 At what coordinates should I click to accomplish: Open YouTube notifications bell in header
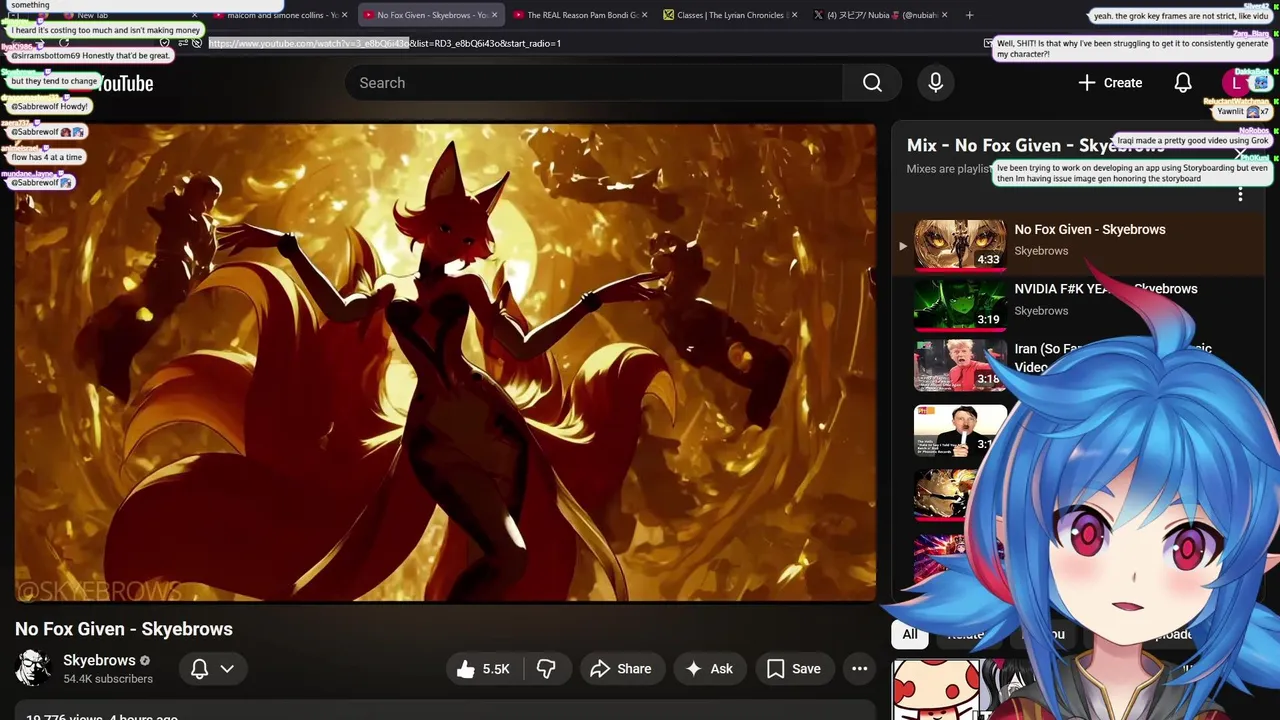pyautogui.click(x=1183, y=83)
